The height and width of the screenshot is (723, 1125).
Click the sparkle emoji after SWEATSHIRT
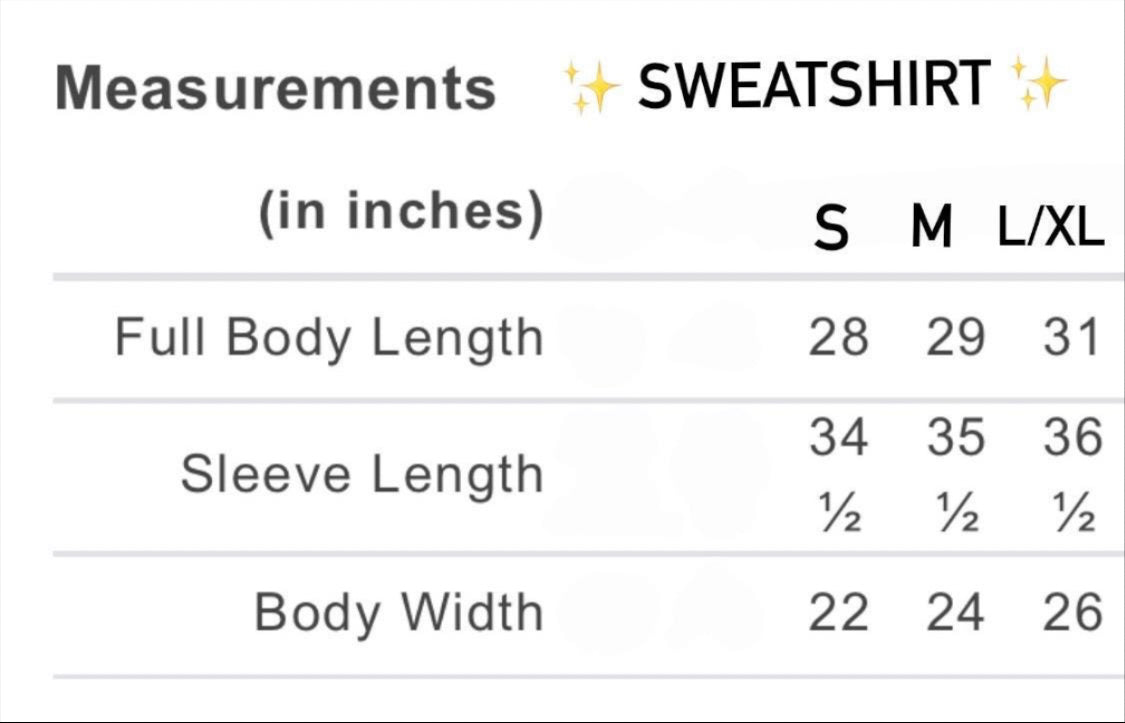(1039, 82)
